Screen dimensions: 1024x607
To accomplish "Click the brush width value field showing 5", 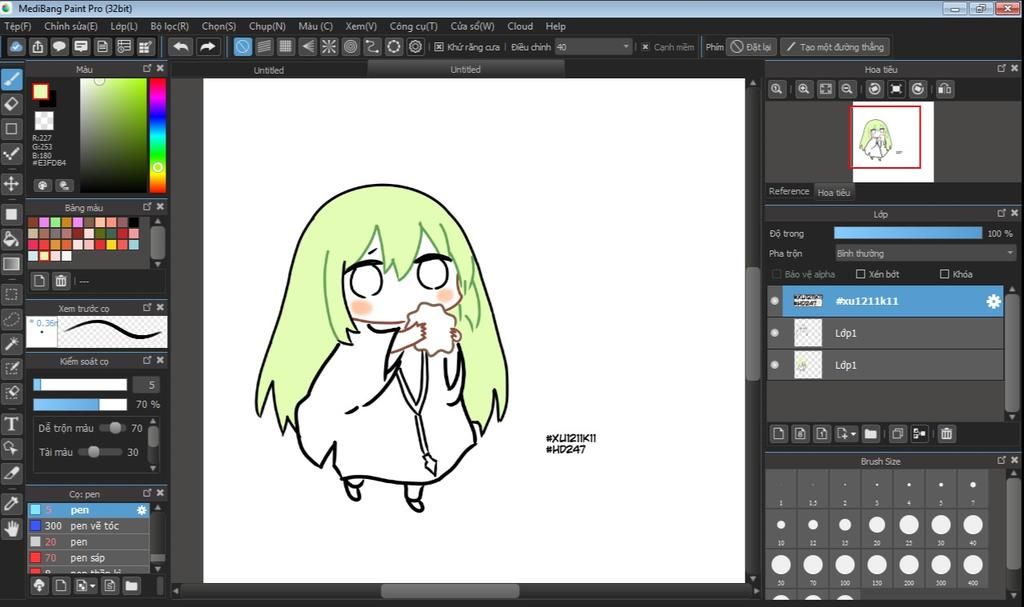I will pyautogui.click(x=146, y=385).
